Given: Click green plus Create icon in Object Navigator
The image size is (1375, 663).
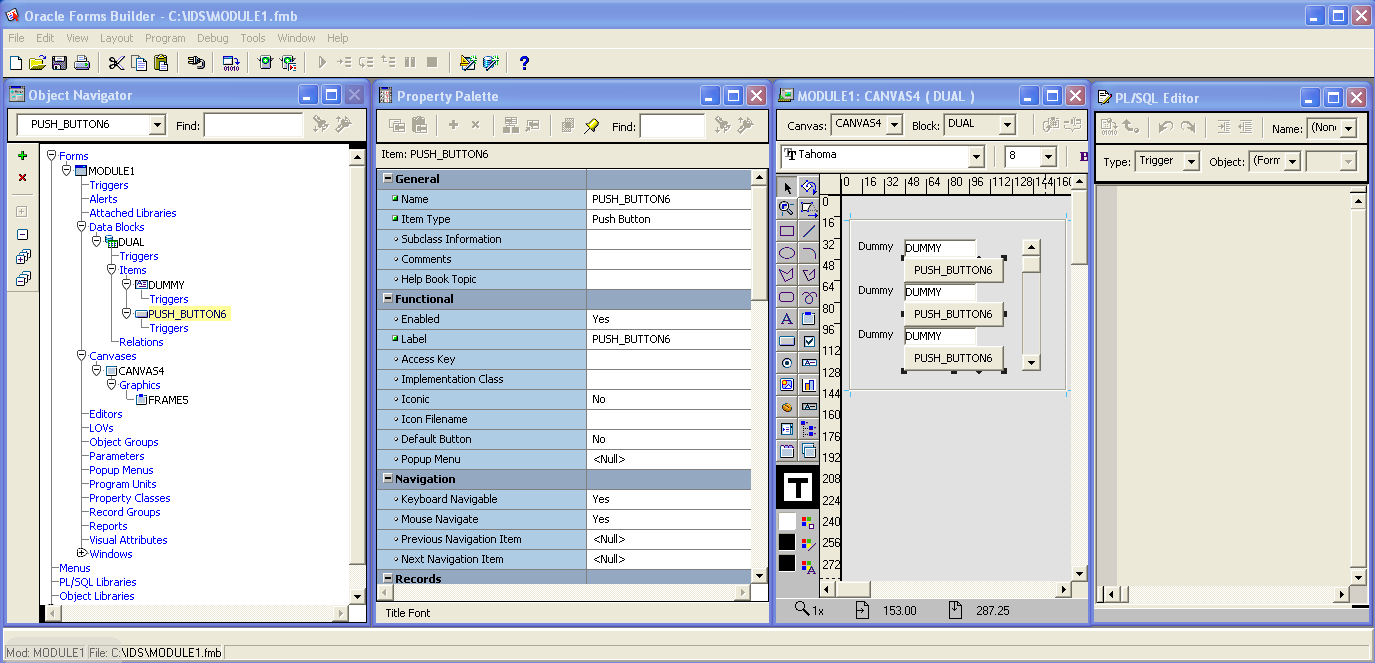Looking at the screenshot, I should point(23,156).
